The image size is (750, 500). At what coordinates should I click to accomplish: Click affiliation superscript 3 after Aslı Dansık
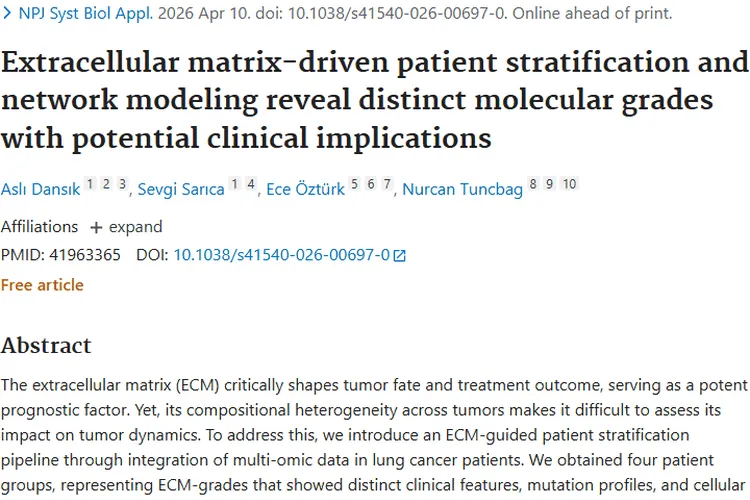[x=122, y=184]
